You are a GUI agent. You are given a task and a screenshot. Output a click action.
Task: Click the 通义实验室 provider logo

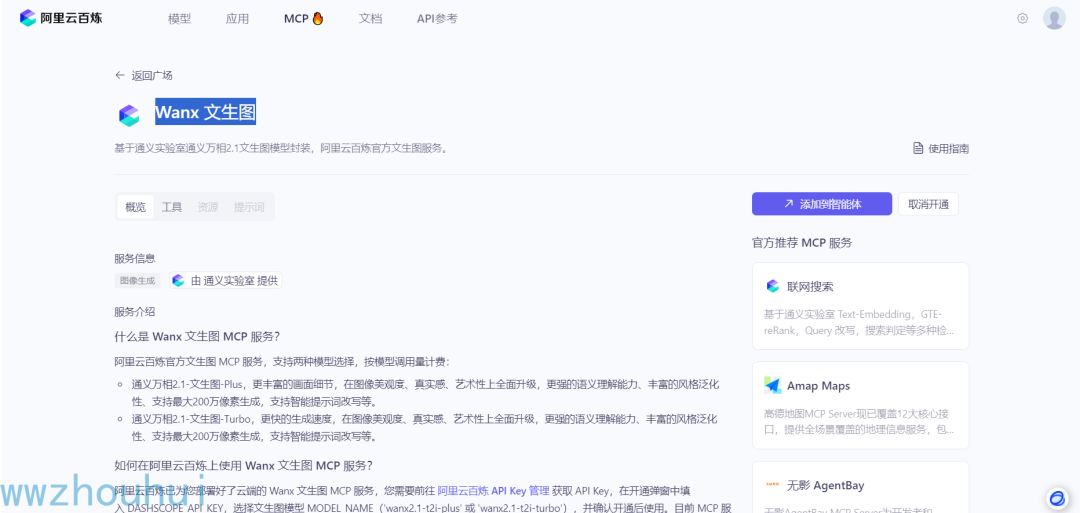(x=178, y=280)
